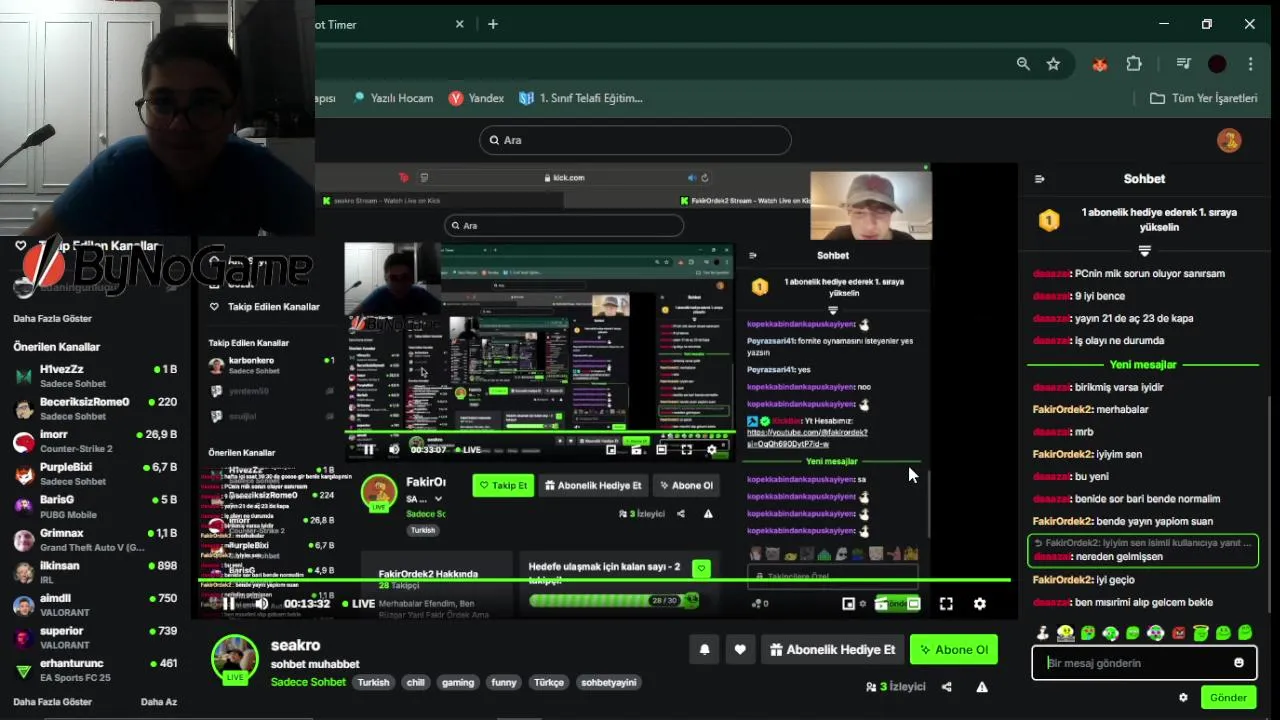The image size is (1280, 720).
Task: Open the Yandex bookmark
Action: [476, 98]
